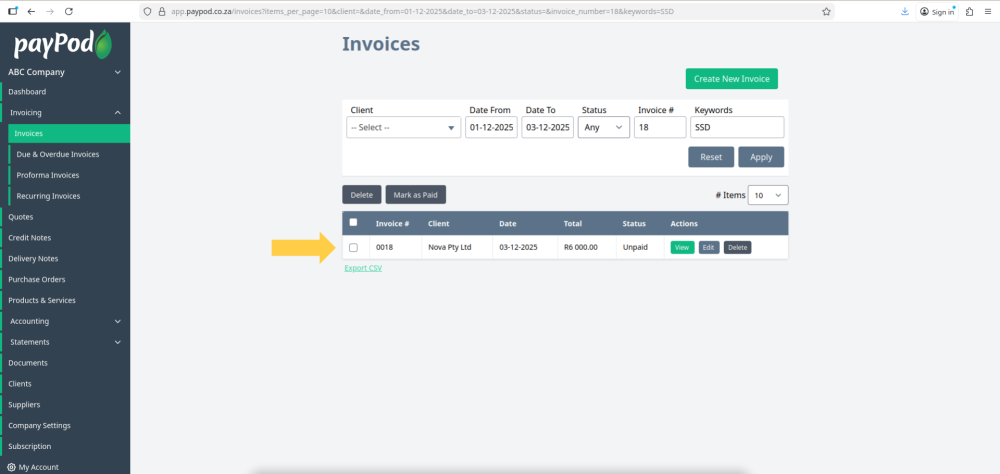Open Suppliers in the sidebar
This screenshot has width=1000, height=474.
pos(24,404)
